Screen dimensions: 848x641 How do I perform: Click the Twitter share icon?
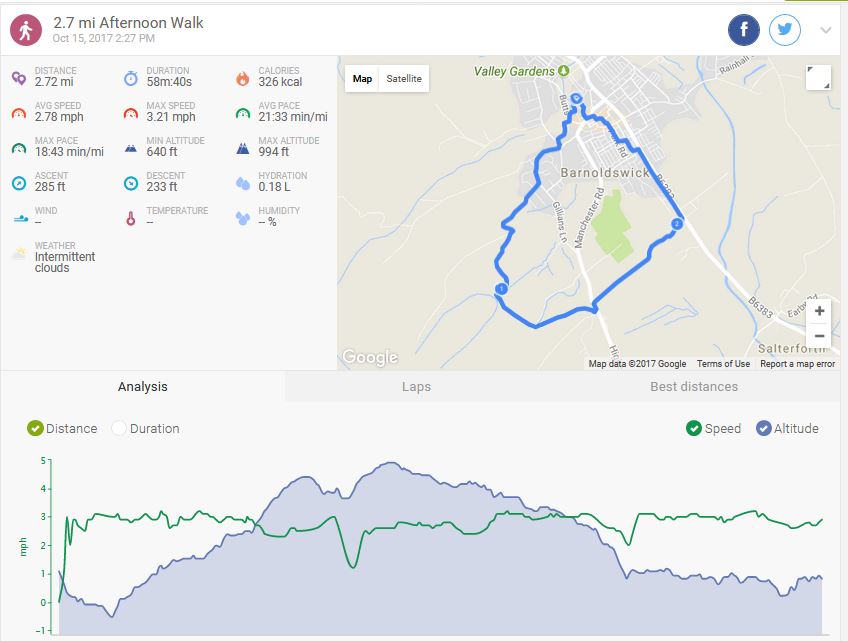click(785, 30)
